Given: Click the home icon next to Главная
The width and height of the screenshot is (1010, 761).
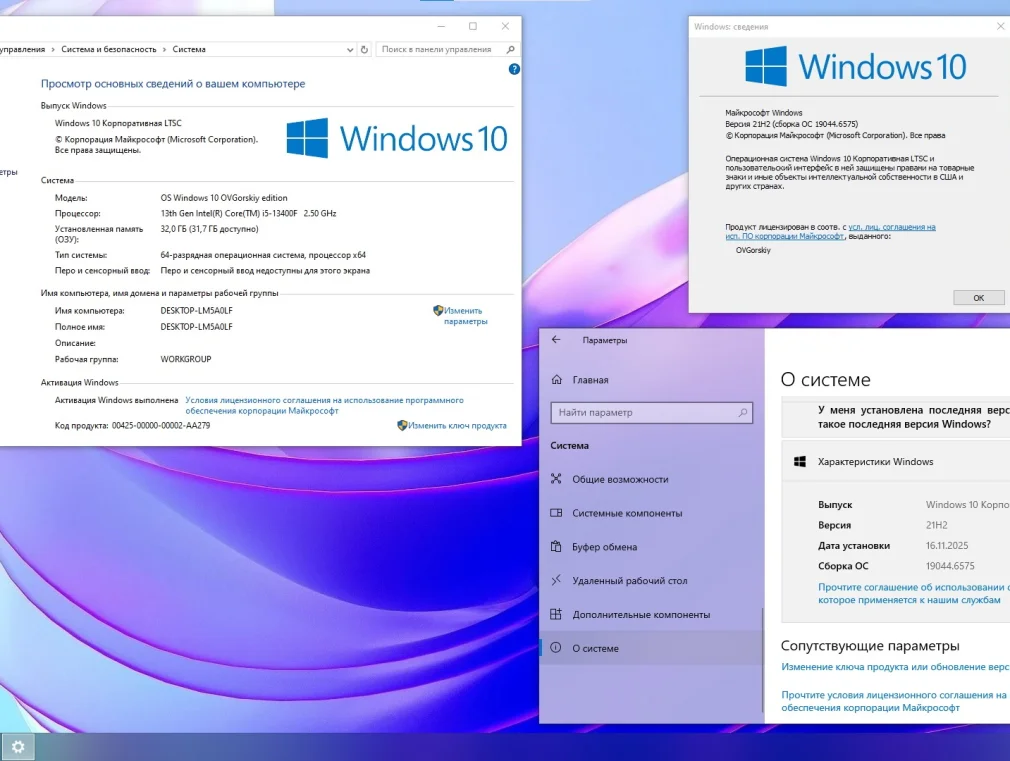Looking at the screenshot, I should pyautogui.click(x=557, y=380).
